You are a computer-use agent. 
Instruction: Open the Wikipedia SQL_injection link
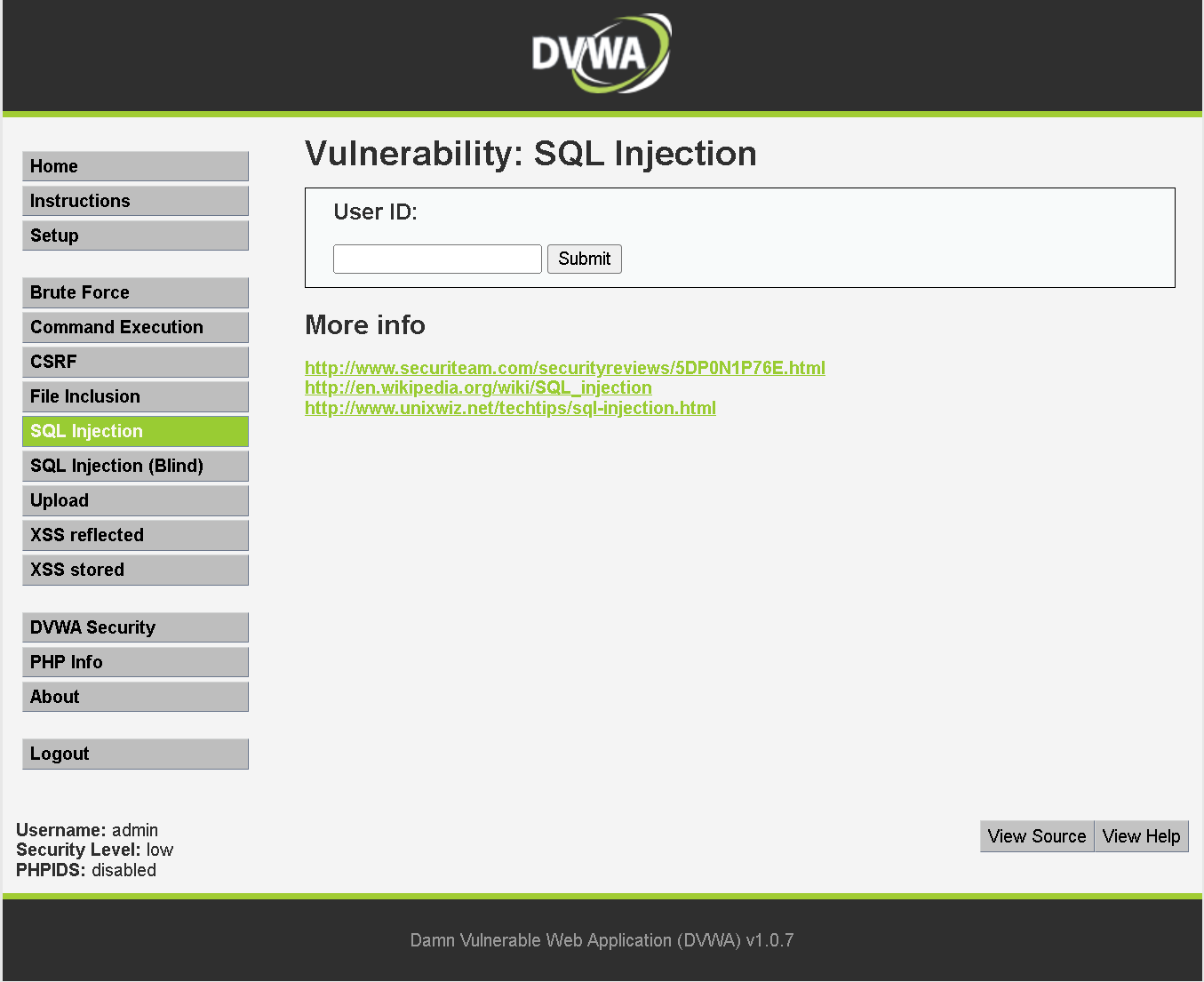(478, 387)
